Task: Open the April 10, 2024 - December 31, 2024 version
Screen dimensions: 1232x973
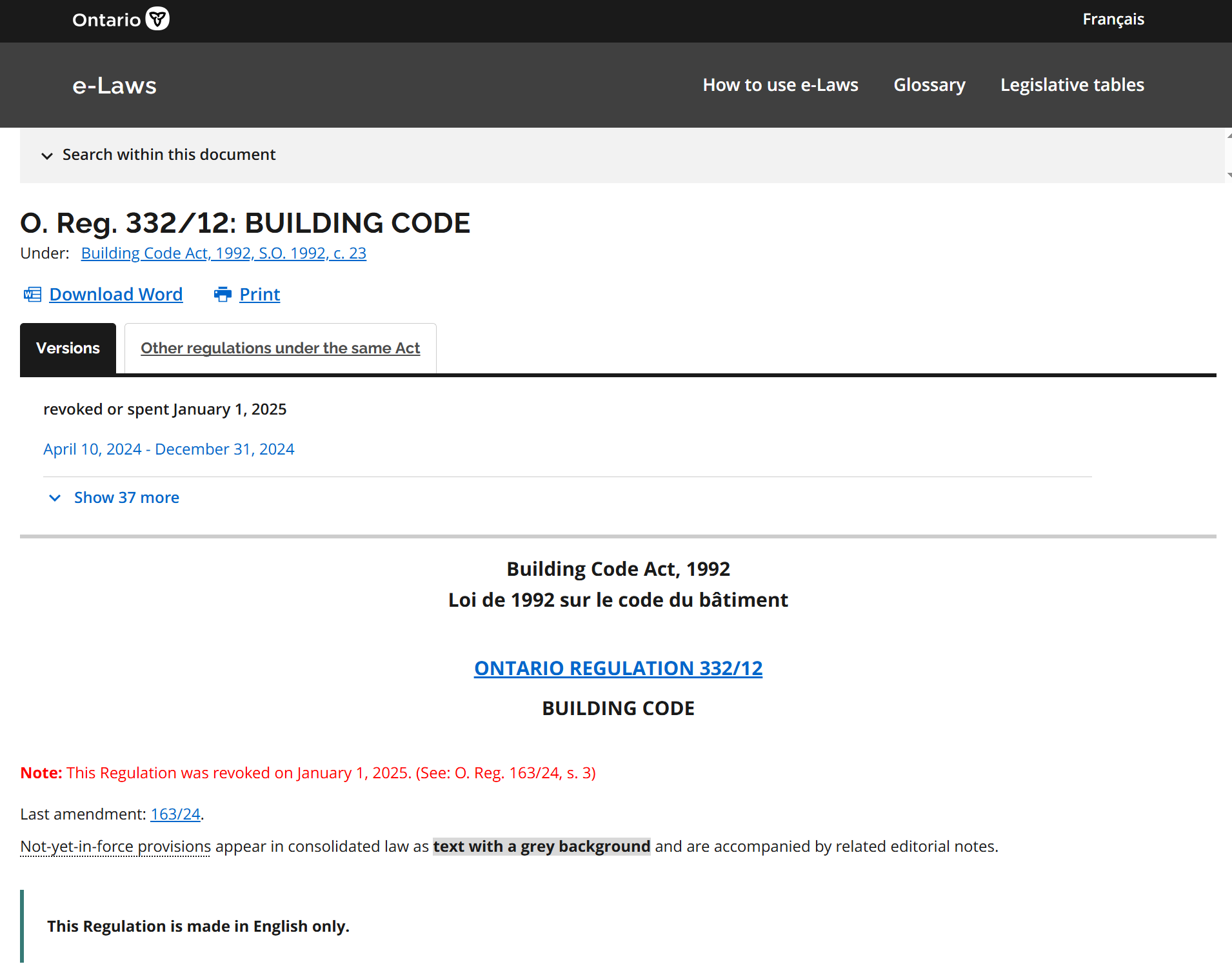Action: (168, 449)
